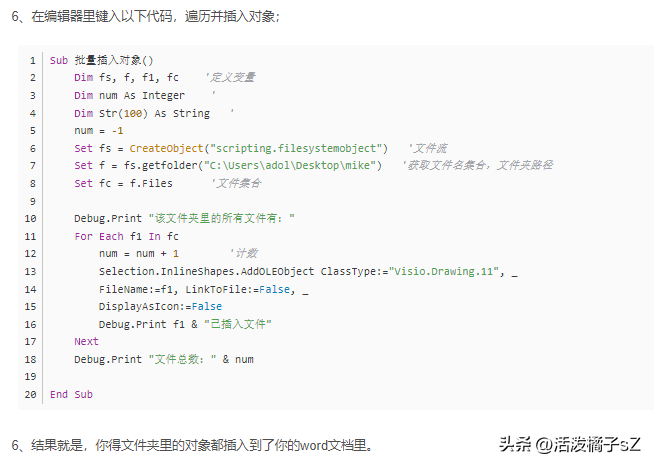
Task: Click the num = -1 line
Action: click(99, 131)
